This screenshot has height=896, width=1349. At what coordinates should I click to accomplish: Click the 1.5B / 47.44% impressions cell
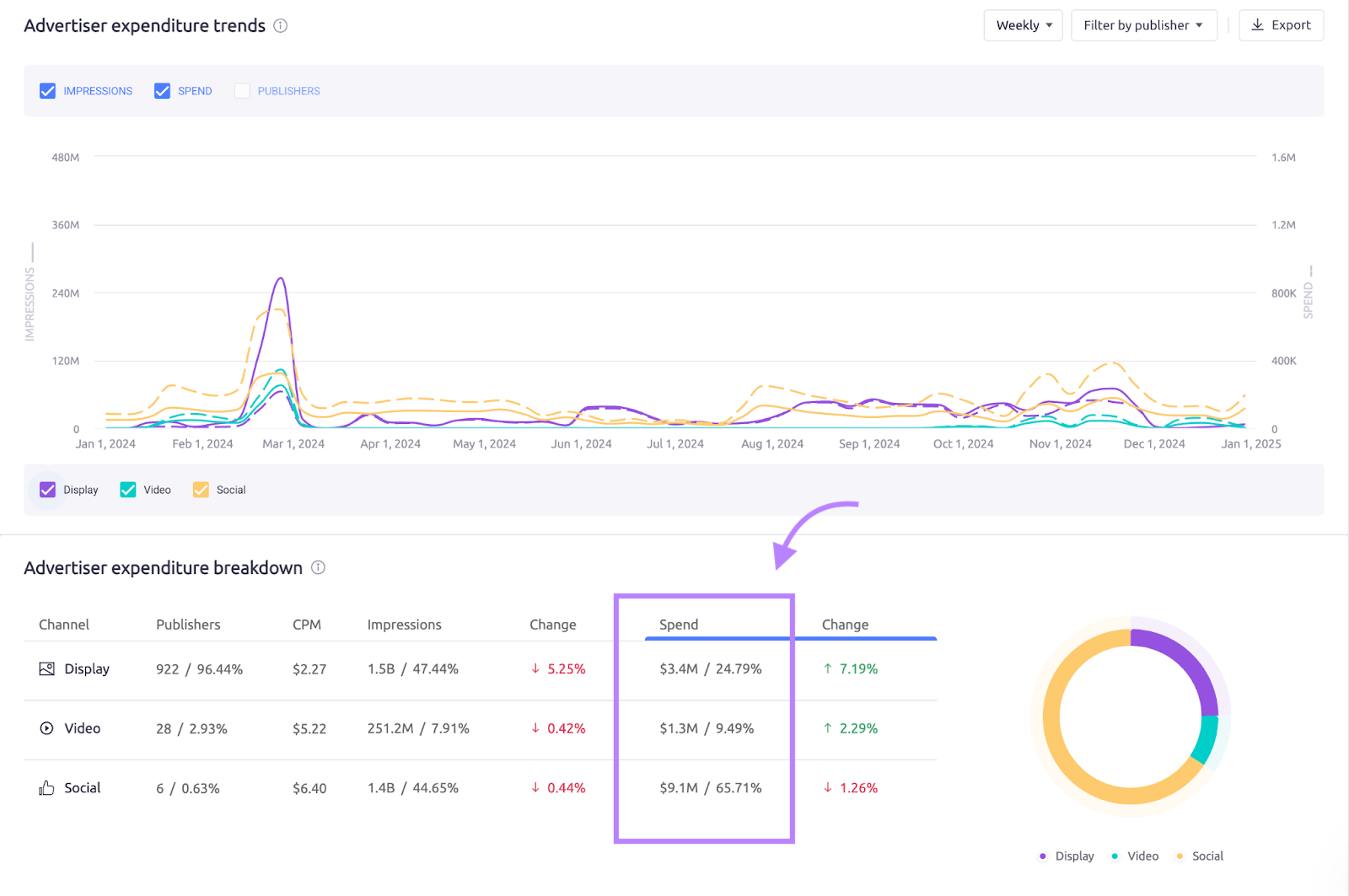pos(413,669)
